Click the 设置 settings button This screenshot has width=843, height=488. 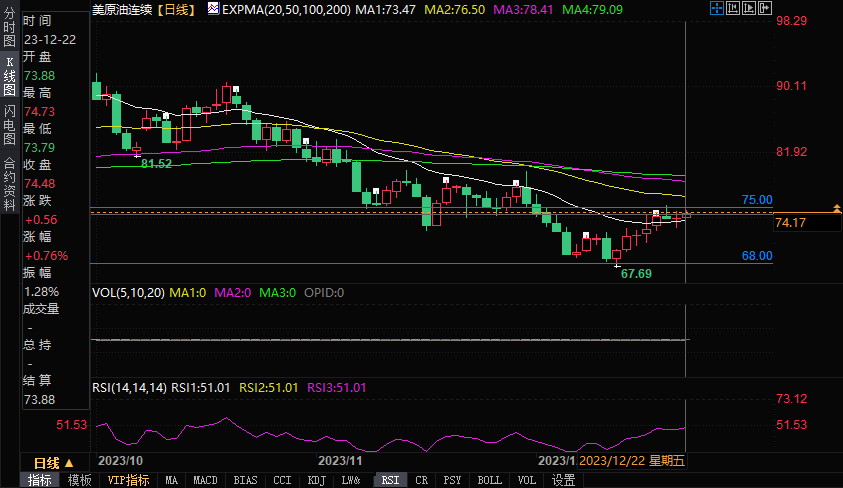(x=564, y=480)
